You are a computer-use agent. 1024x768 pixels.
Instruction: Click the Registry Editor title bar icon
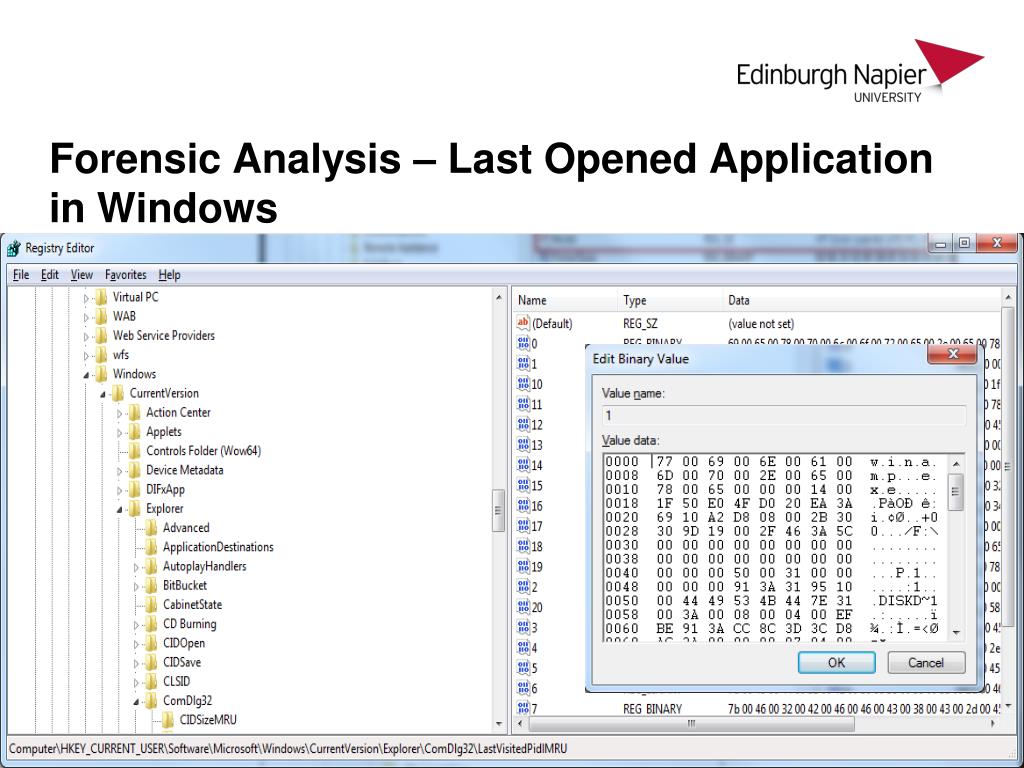[13, 249]
